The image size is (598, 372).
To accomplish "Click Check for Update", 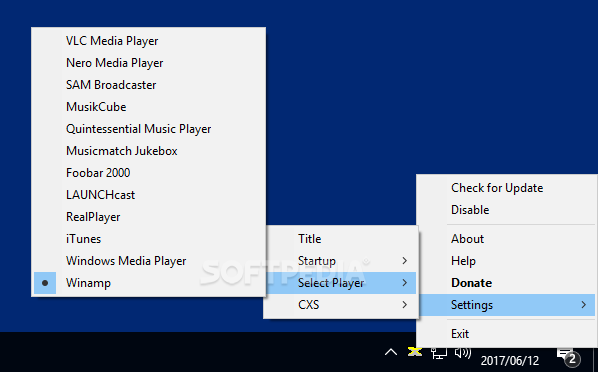I will 507,188.
